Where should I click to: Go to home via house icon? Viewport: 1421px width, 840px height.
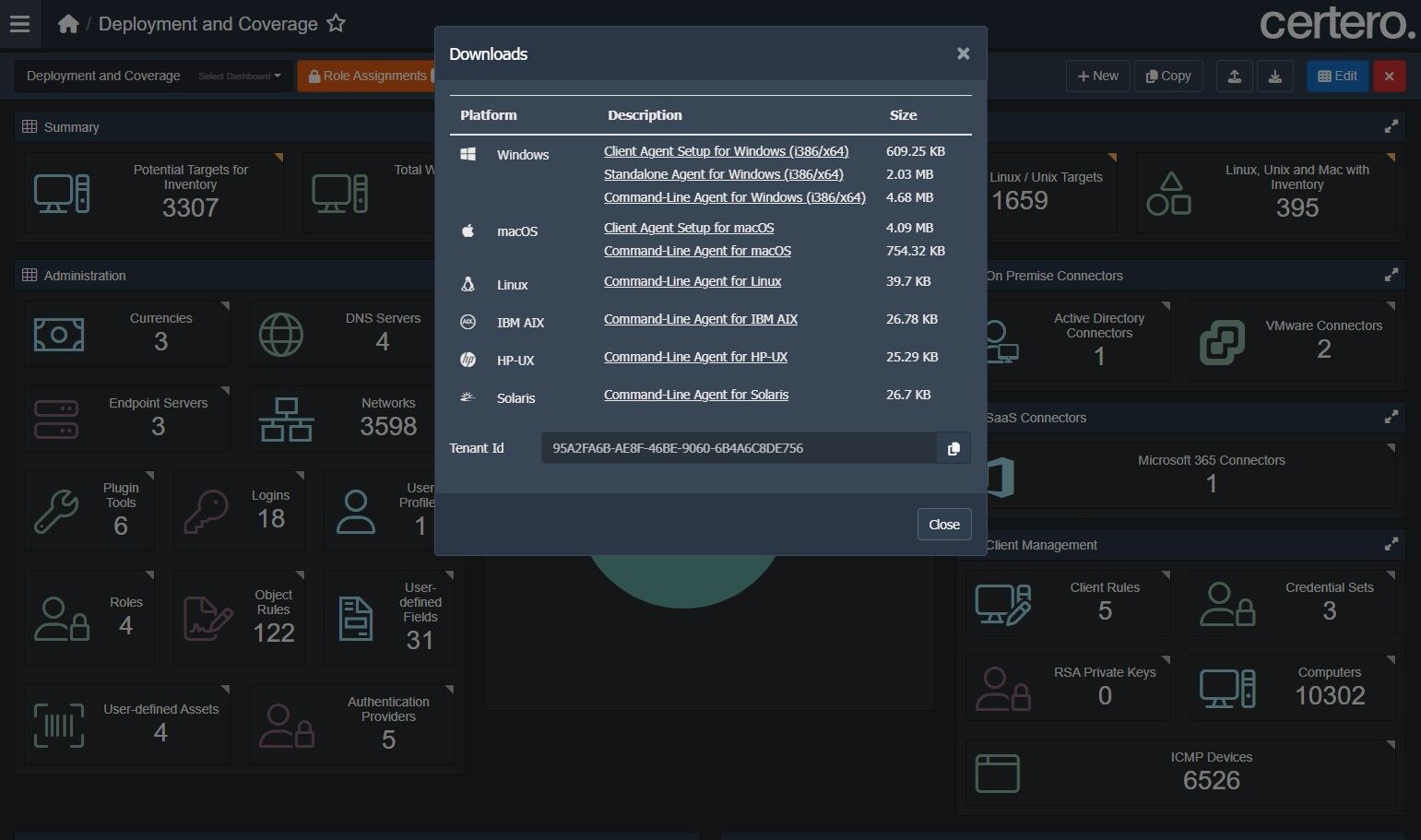[68, 24]
